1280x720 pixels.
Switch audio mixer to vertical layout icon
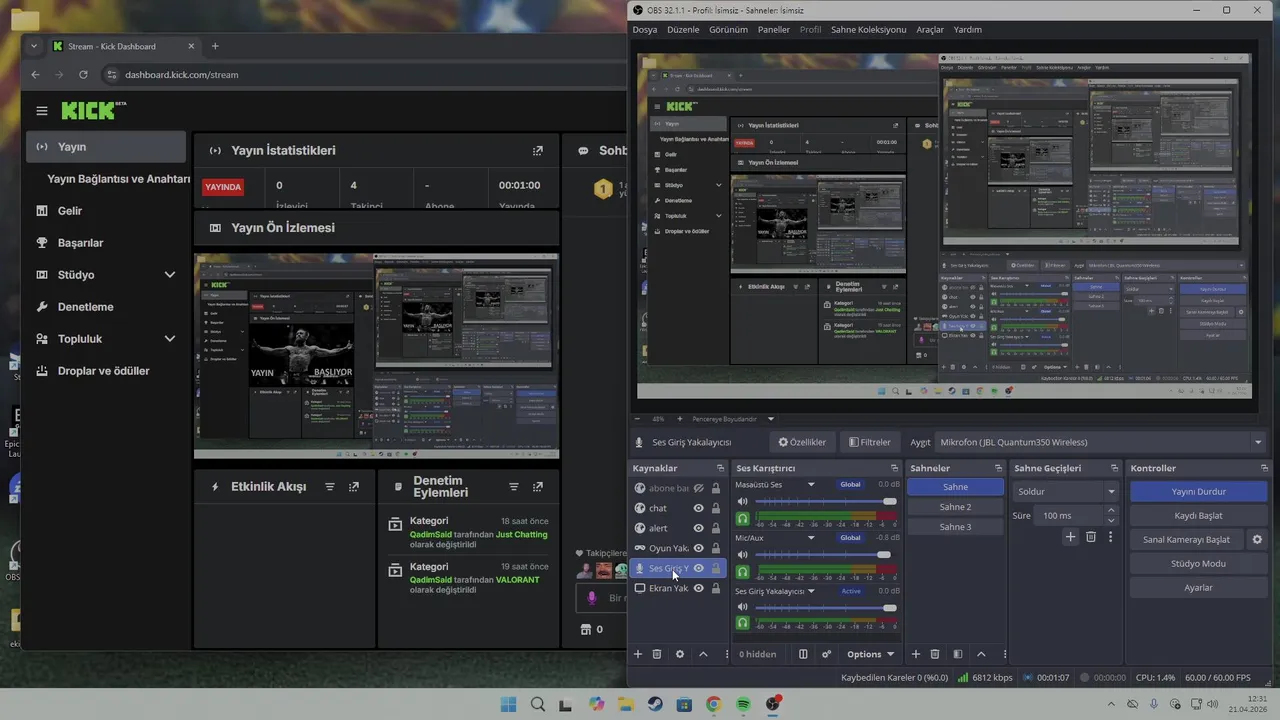tap(803, 654)
